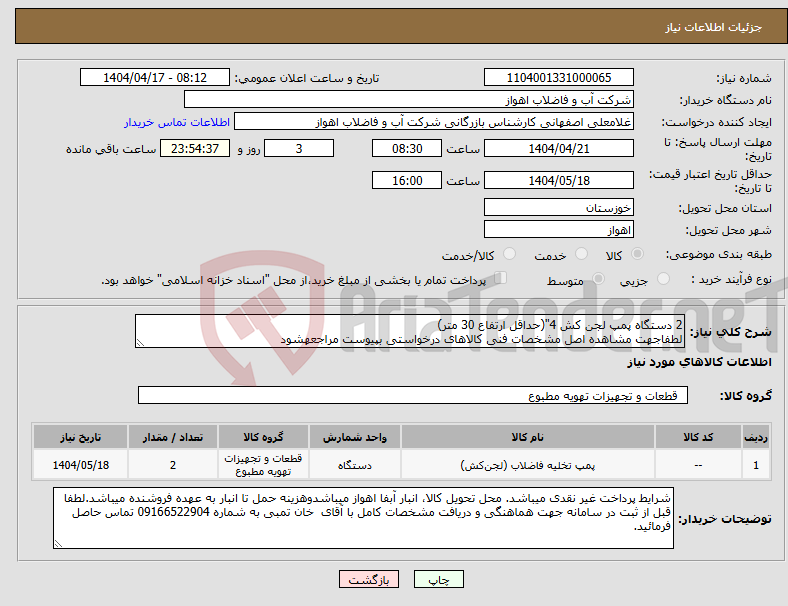Click the تعداد / مقدار column header
Image resolution: width=788 pixels, height=606 pixels.
tap(173, 437)
